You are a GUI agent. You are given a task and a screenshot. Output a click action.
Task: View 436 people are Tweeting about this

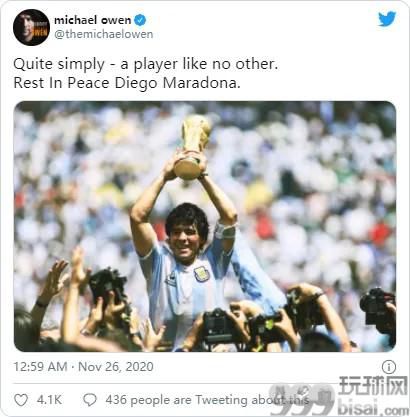tap(207, 400)
